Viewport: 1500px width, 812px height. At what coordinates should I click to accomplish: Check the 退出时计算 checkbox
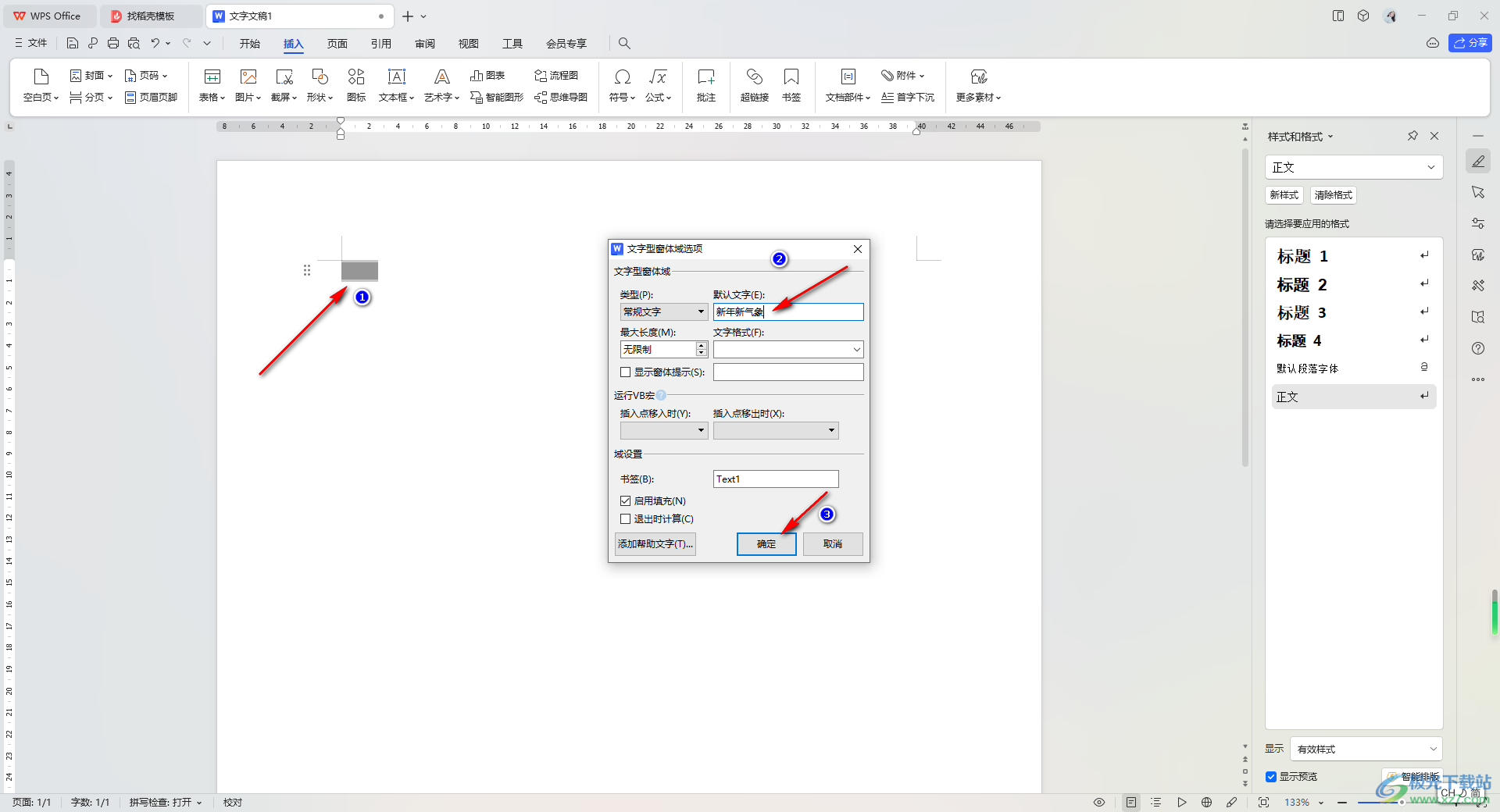pos(626,519)
